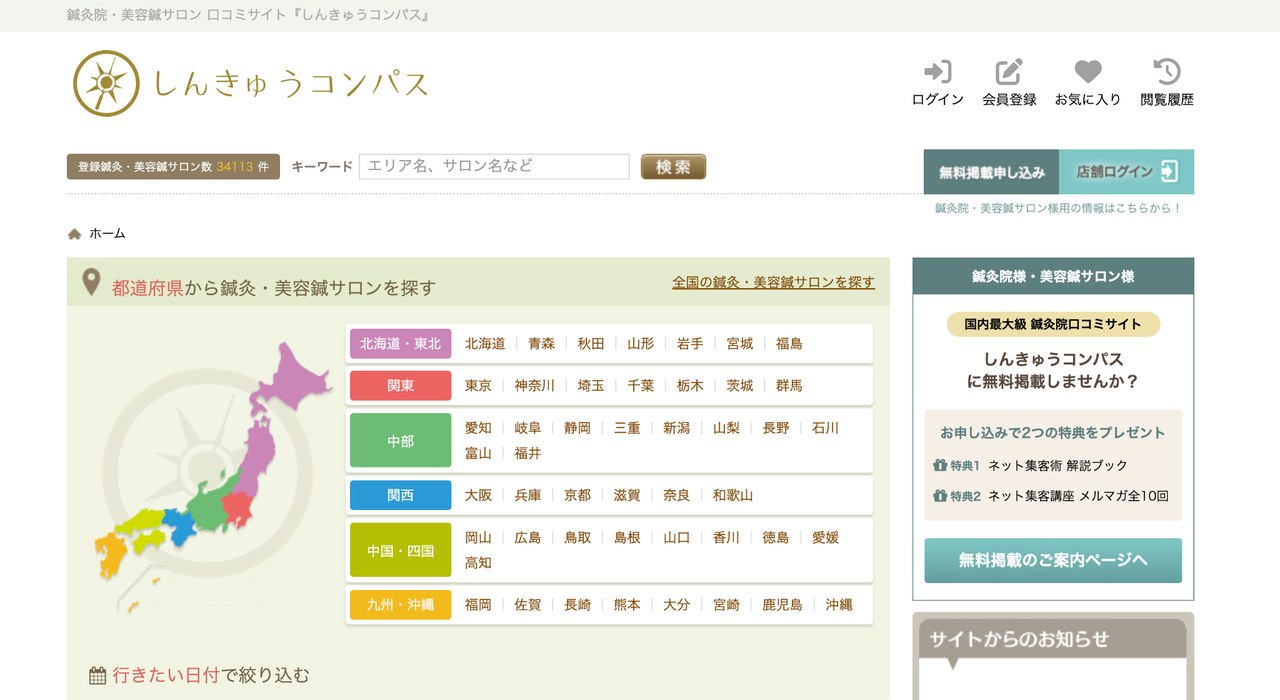Choose 広島 prefecture link
Screen dimensions: 1280x700
(528, 537)
